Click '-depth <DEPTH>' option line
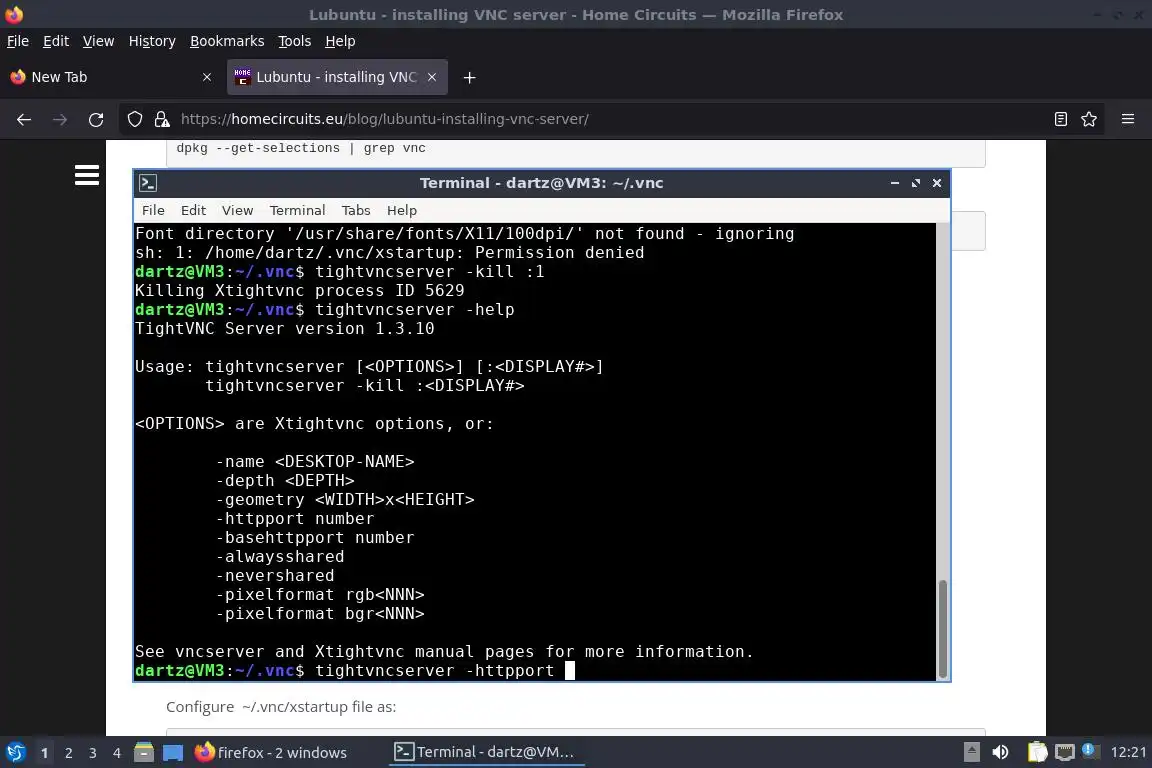This screenshot has width=1152, height=768. pyautogui.click(x=284, y=481)
